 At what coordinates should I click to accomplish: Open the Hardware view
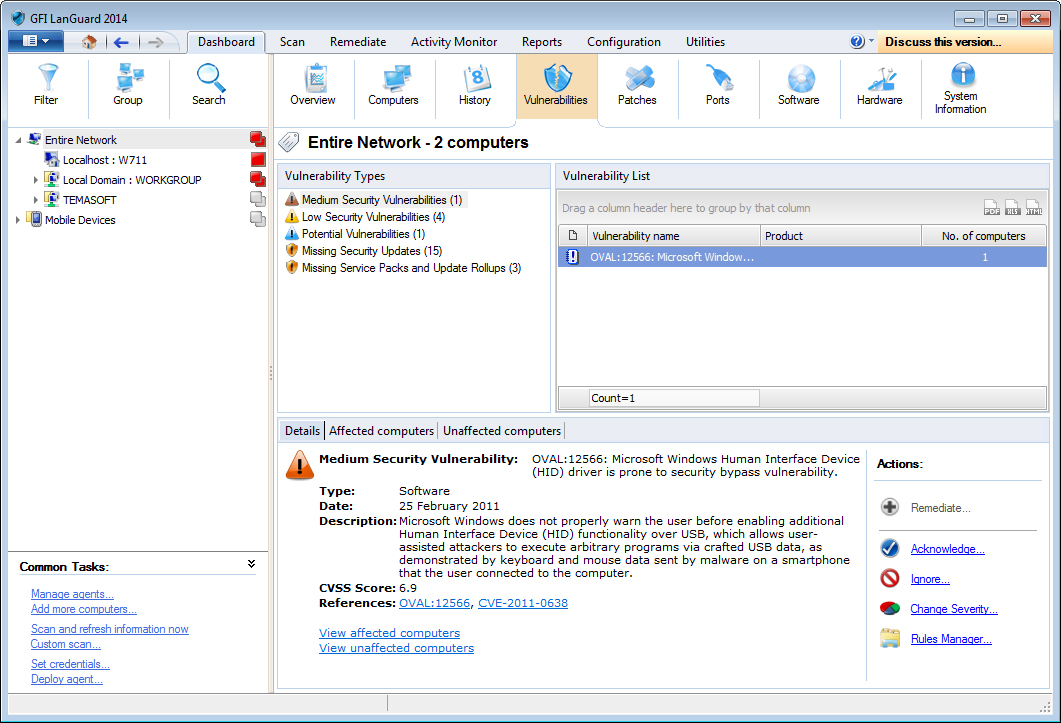(x=880, y=85)
